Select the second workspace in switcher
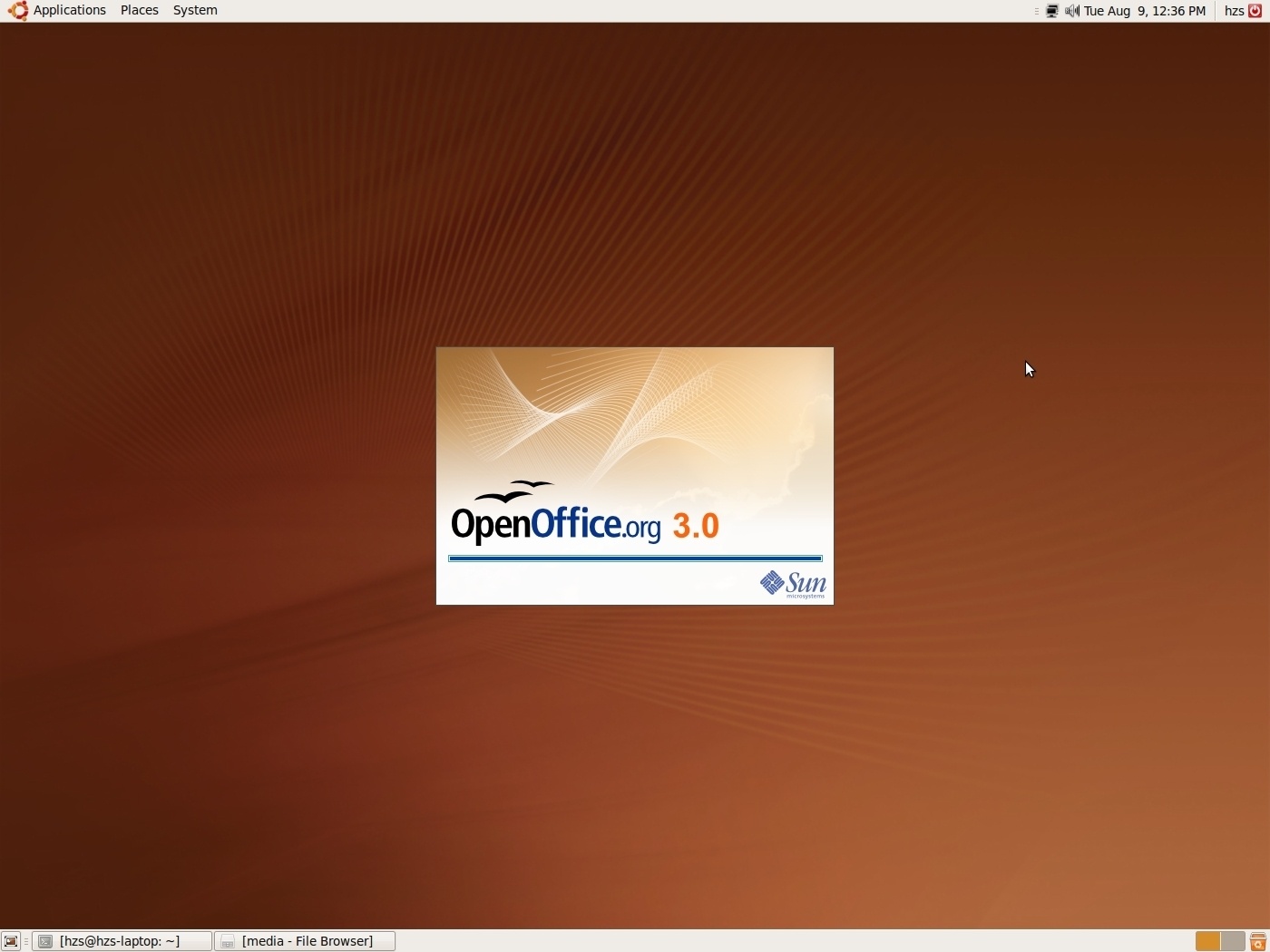 tap(1233, 941)
